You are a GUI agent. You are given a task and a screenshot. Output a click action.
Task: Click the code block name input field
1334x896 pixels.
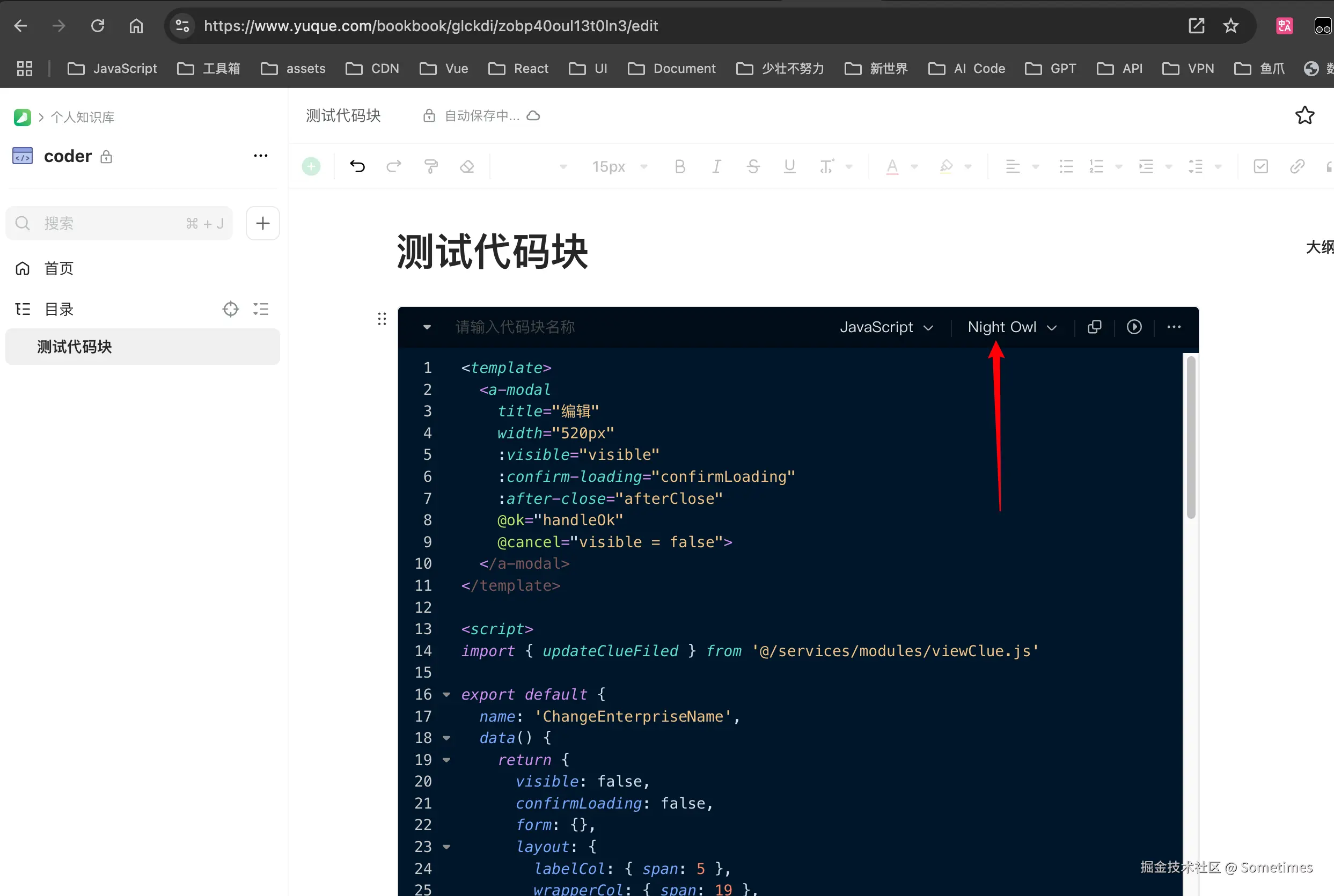click(x=515, y=327)
